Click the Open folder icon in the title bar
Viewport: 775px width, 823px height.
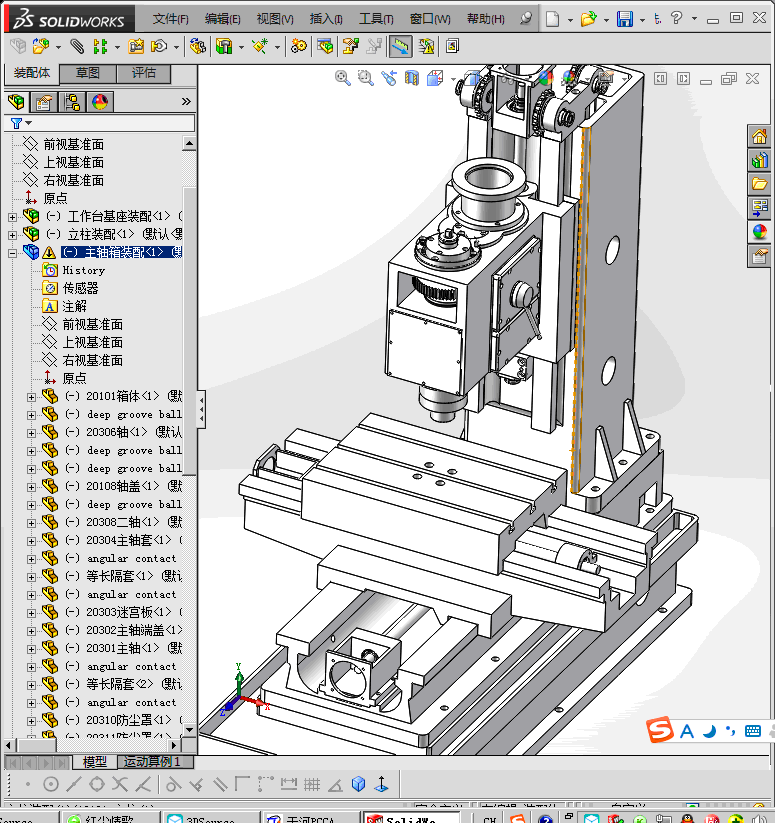coord(588,19)
